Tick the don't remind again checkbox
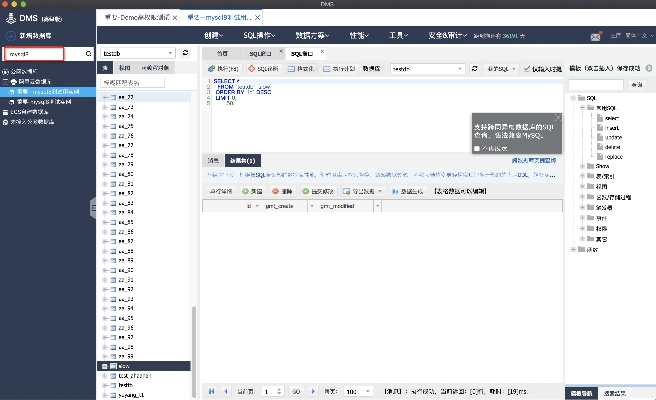 (x=477, y=148)
